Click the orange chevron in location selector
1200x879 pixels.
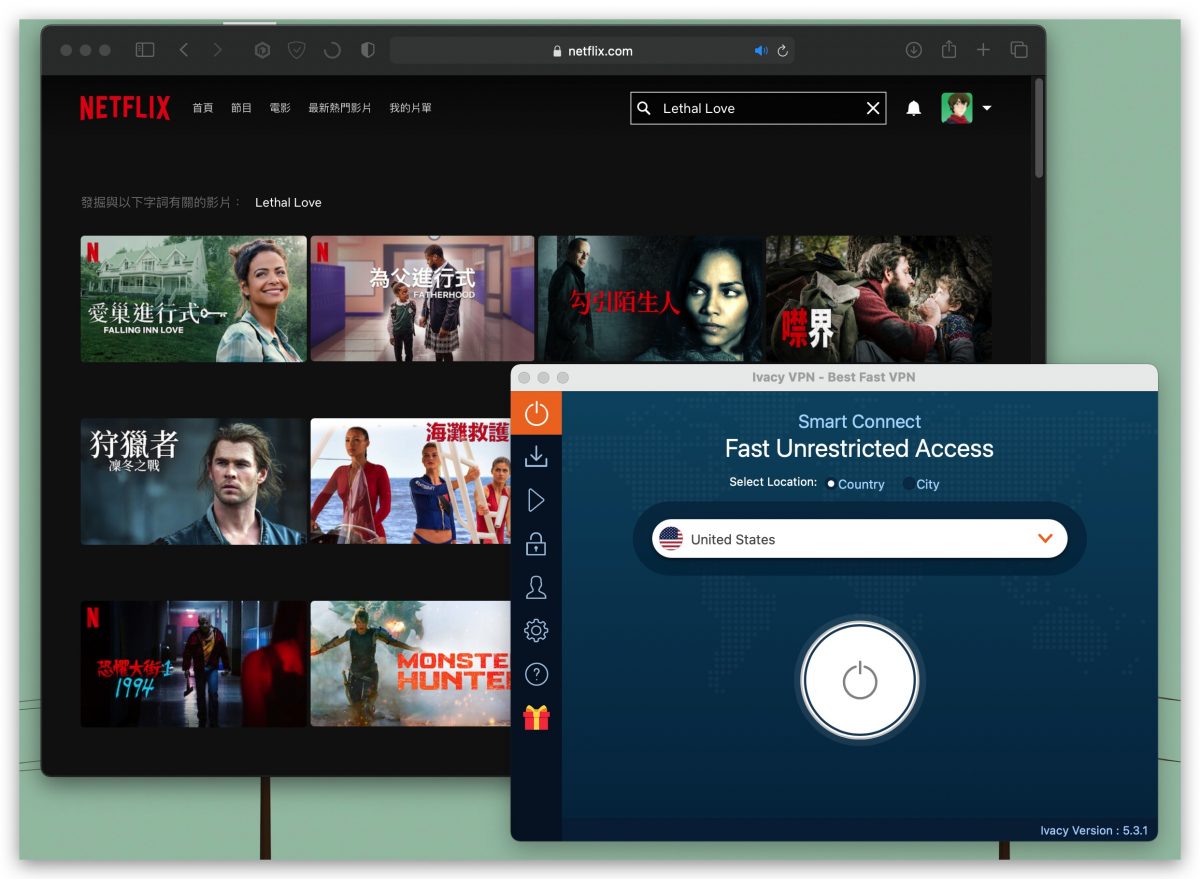pos(1045,539)
